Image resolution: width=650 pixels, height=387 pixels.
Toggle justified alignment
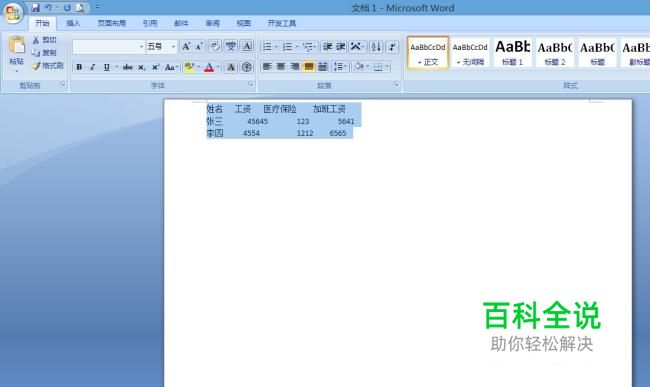(x=308, y=67)
